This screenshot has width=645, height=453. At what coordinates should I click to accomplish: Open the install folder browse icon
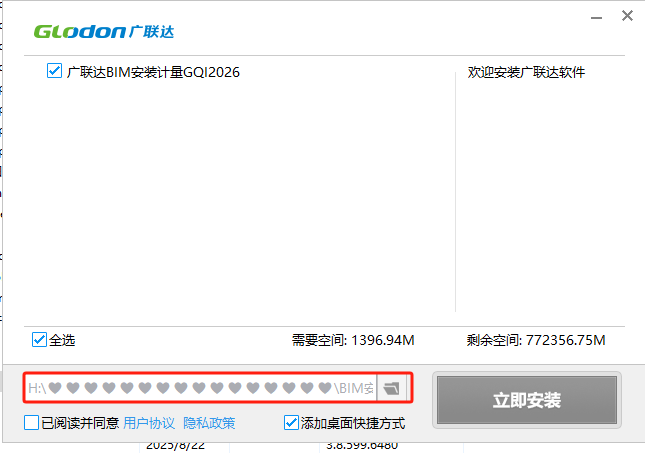click(392, 388)
